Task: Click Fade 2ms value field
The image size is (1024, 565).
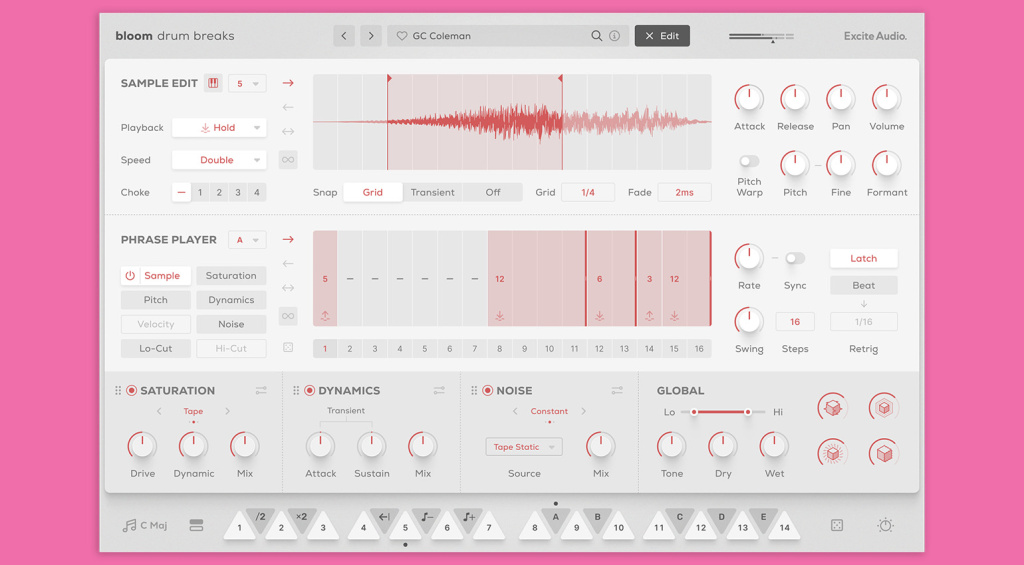Action: coord(684,193)
